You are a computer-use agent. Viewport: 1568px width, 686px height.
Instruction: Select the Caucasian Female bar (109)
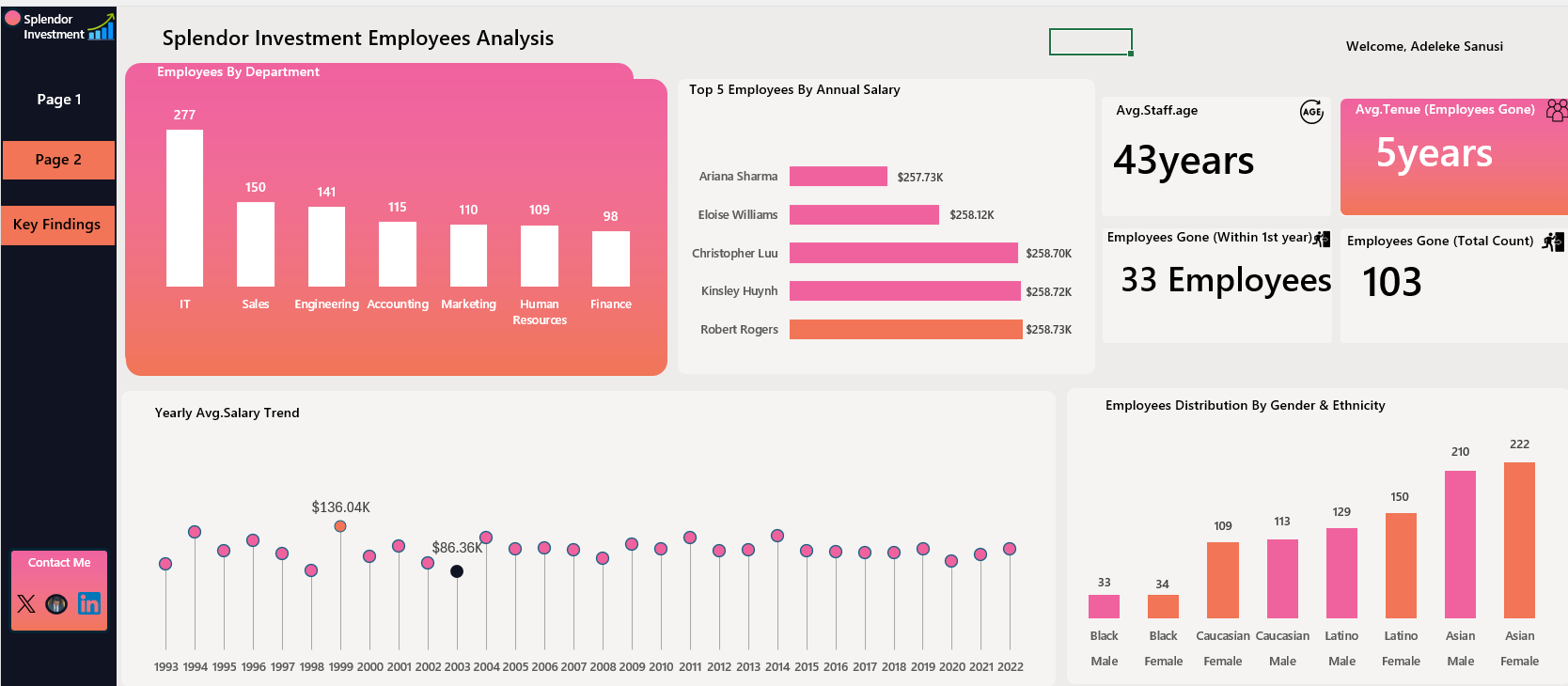[1223, 580]
